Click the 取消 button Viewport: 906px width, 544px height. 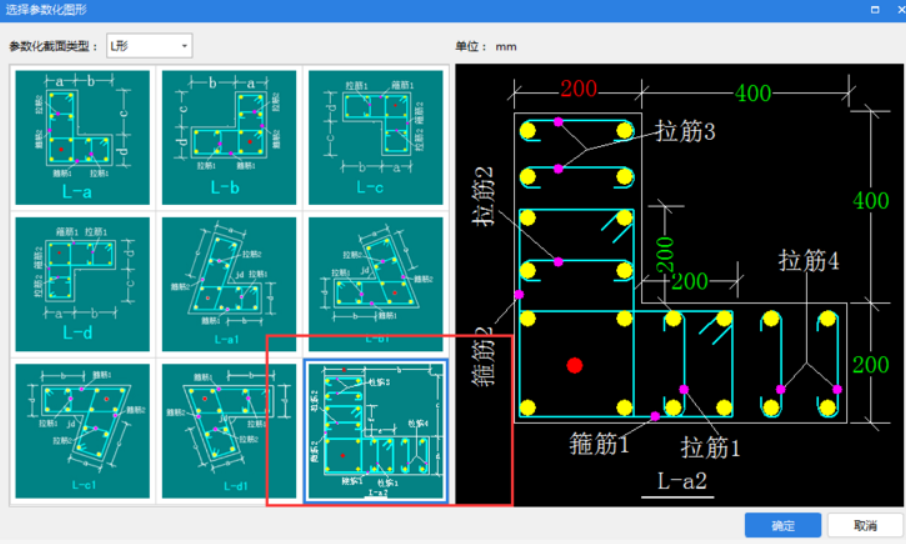coord(865,525)
